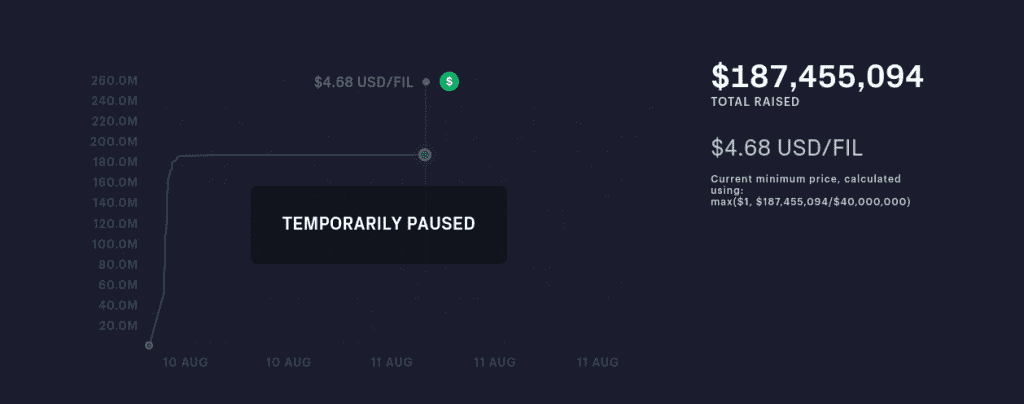Click the 260.0M y-axis label
The width and height of the screenshot is (1024, 404).
114,81
